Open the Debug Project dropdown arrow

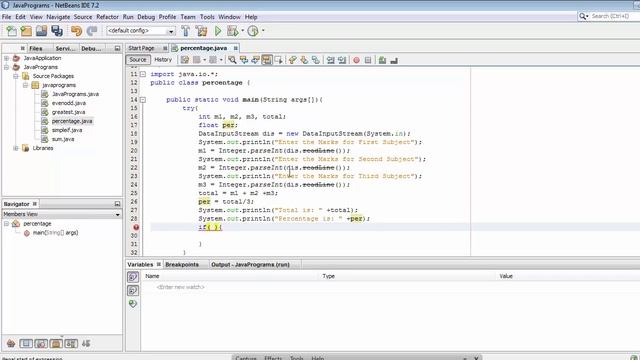tap(242, 31)
